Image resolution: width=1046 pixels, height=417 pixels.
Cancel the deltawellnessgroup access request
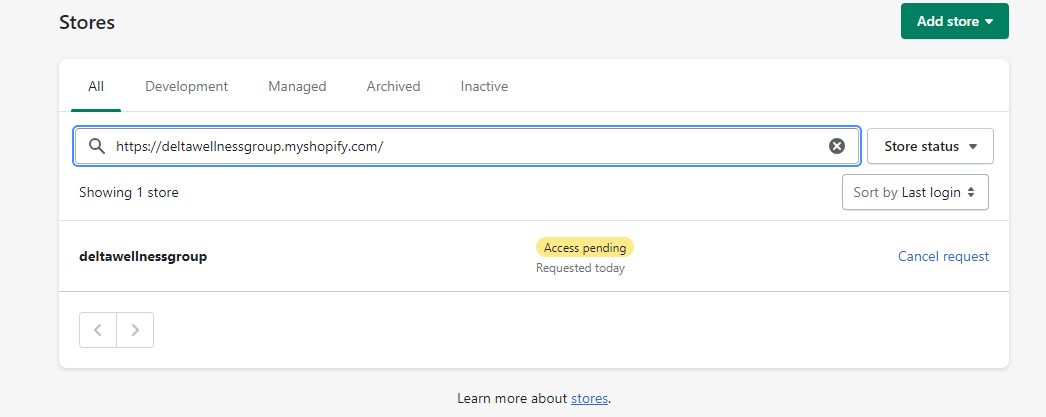pos(943,256)
